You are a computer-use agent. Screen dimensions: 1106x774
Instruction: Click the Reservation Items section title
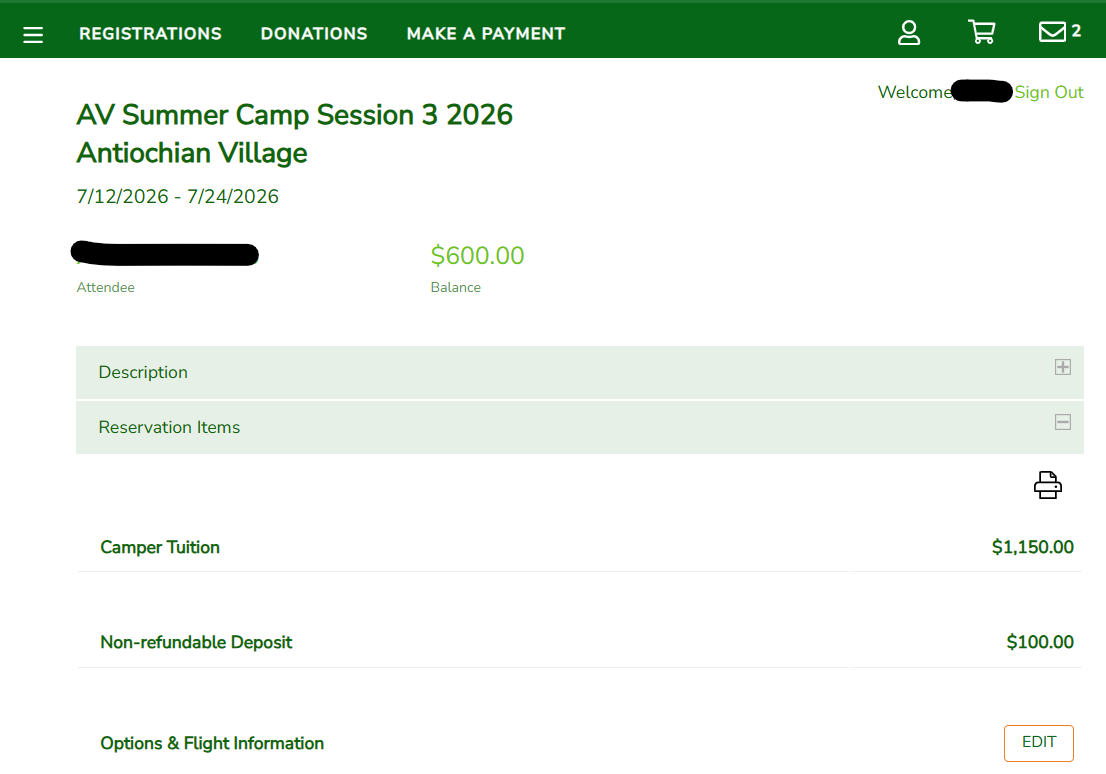click(169, 427)
